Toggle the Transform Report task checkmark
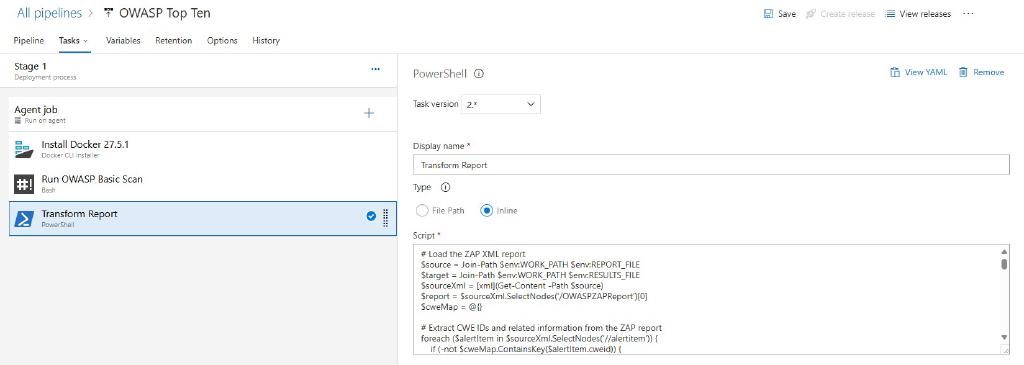The image size is (1024, 365). 371,216
